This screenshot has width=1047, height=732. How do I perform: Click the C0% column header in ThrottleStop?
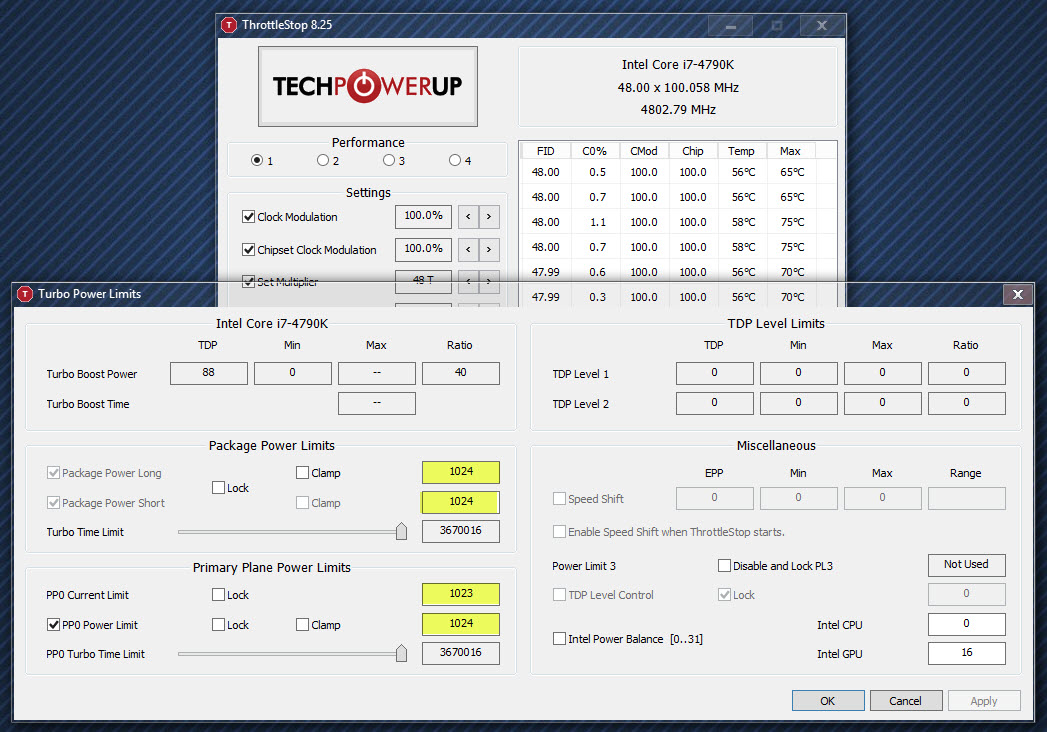click(x=594, y=151)
